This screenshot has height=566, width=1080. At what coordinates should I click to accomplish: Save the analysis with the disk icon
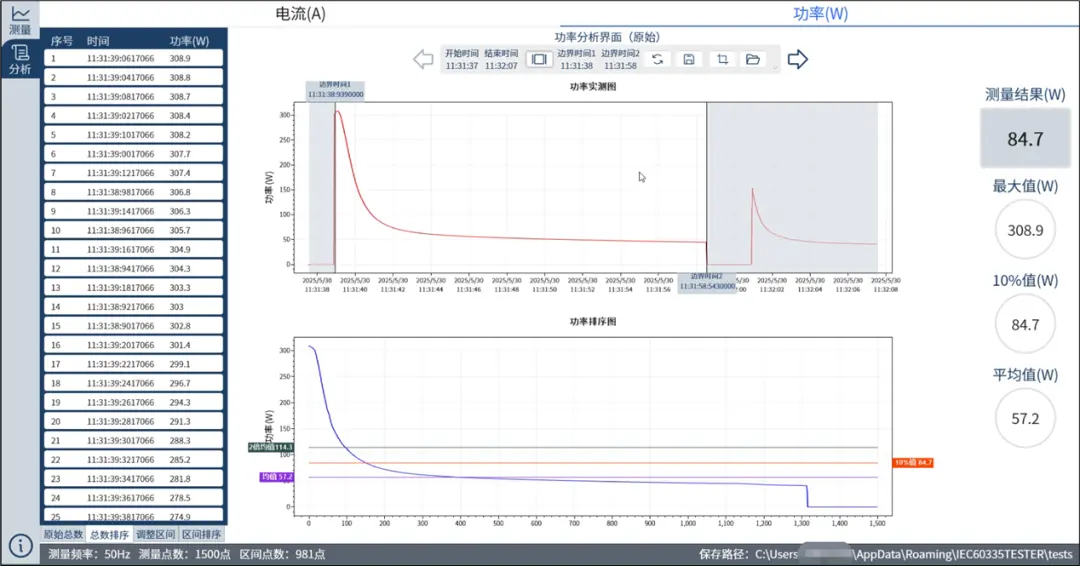(x=689, y=59)
